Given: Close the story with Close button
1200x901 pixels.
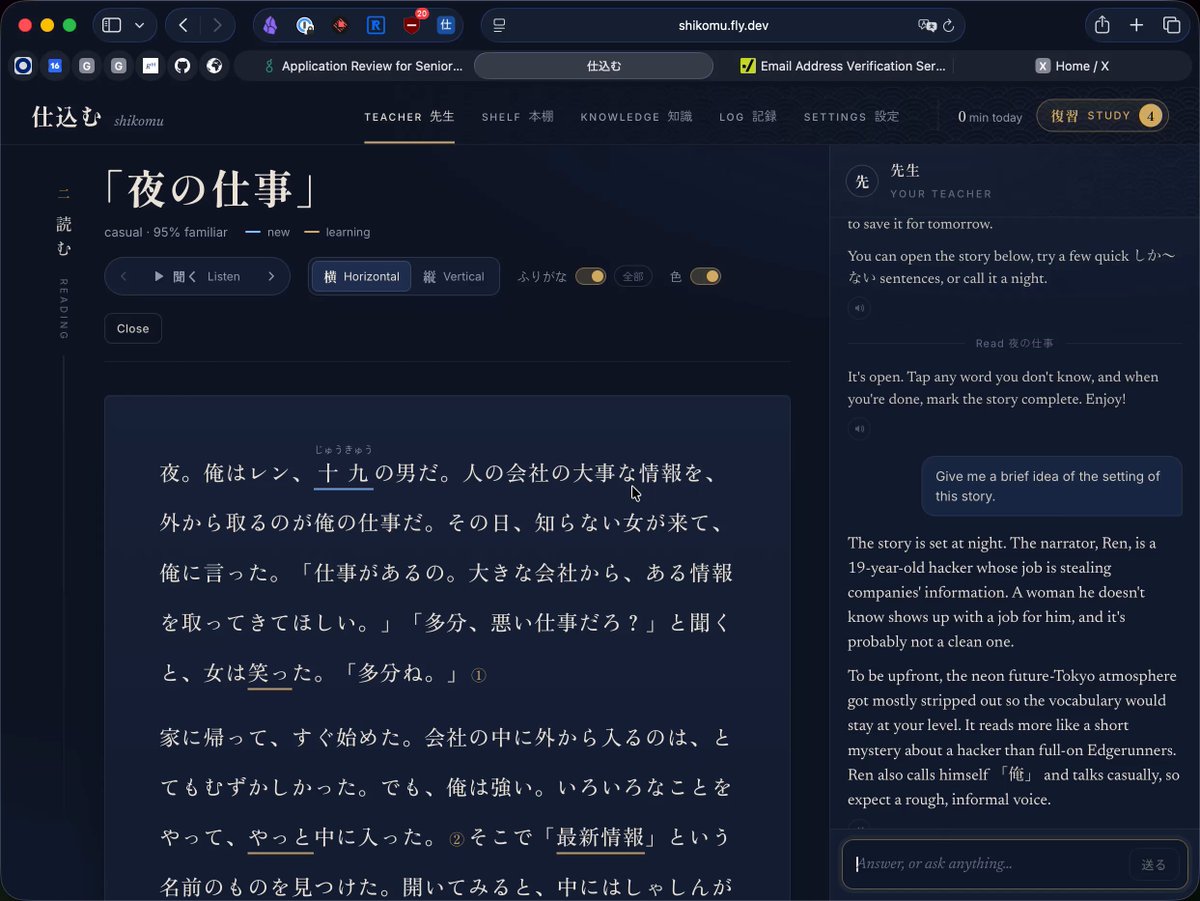Looking at the screenshot, I should pyautogui.click(x=133, y=329).
